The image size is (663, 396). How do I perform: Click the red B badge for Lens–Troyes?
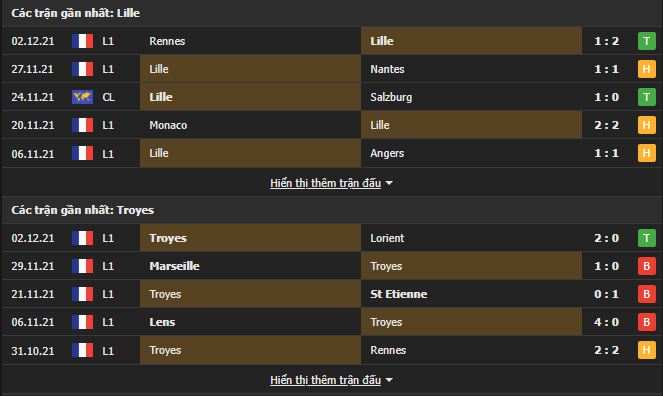coord(647,322)
